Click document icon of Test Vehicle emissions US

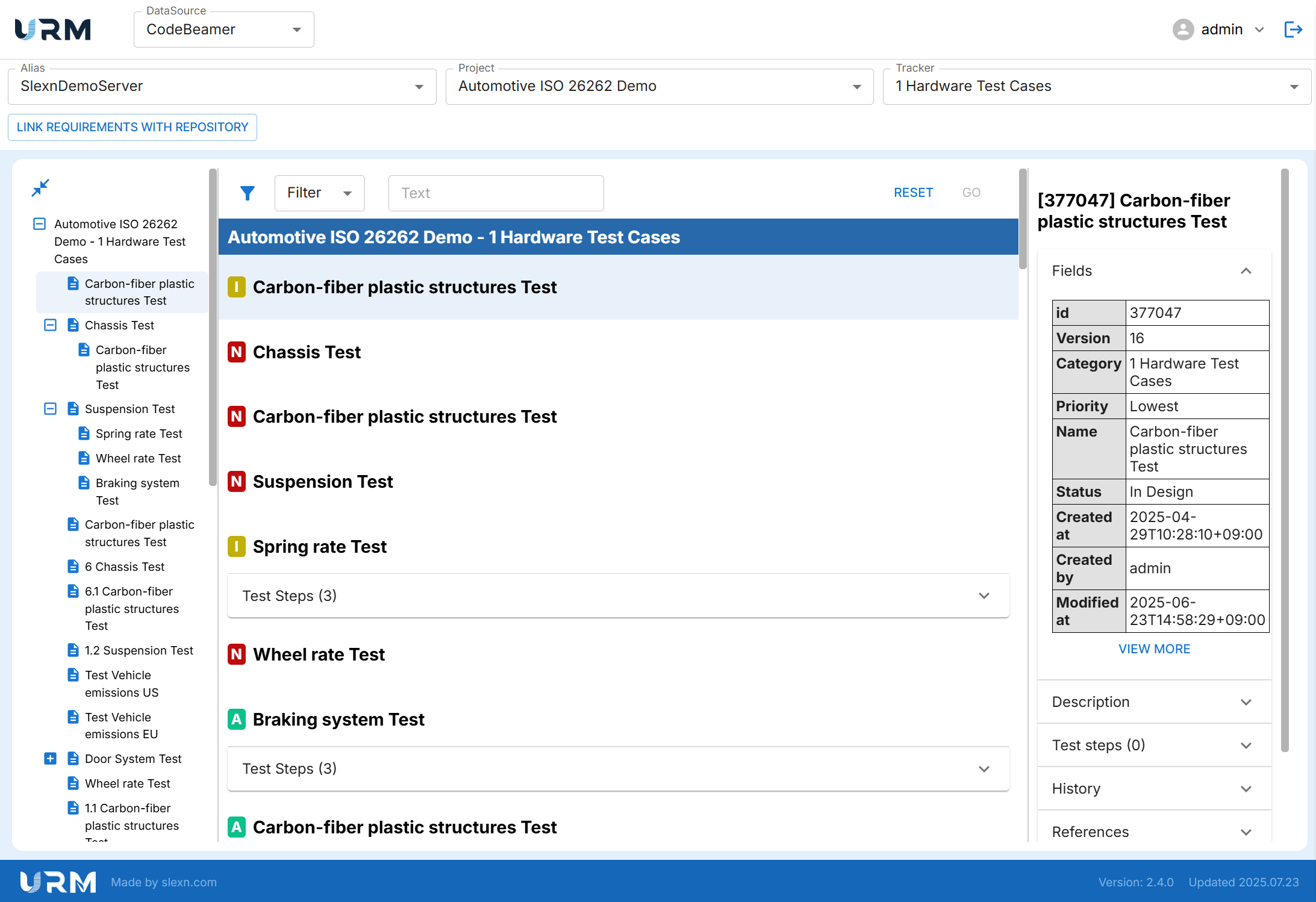pos(73,675)
